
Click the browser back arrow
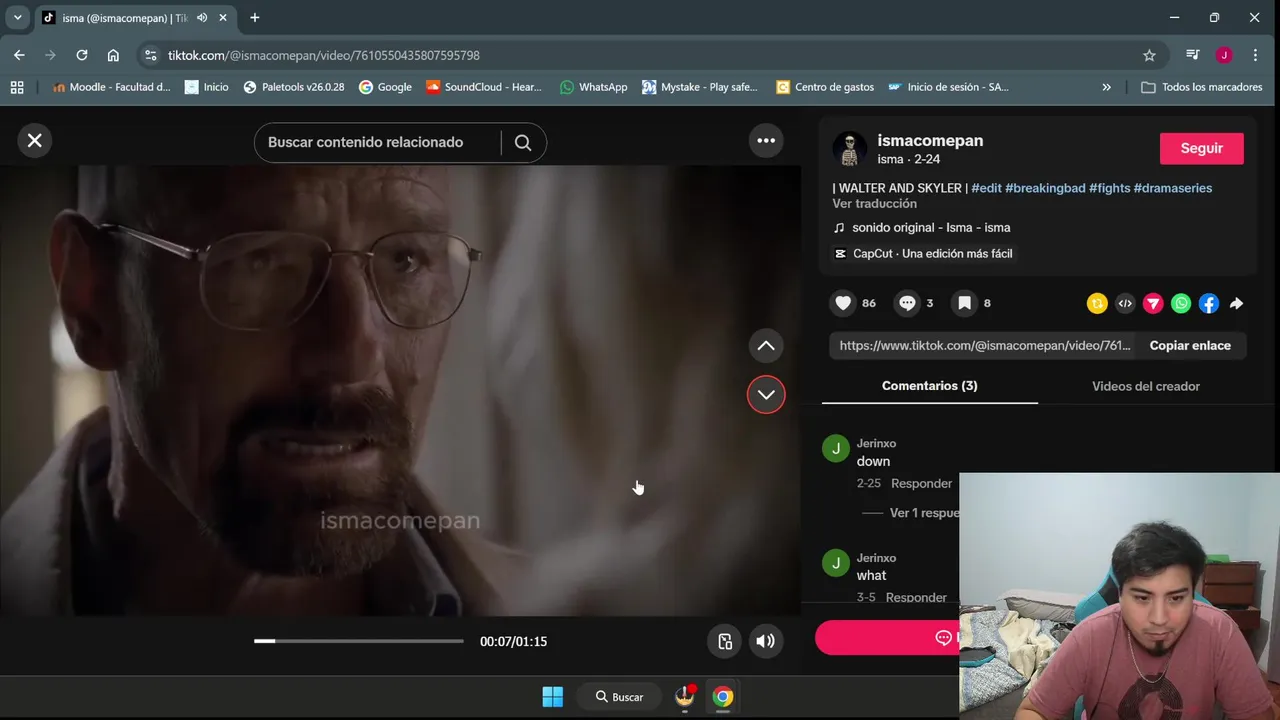tap(19, 55)
